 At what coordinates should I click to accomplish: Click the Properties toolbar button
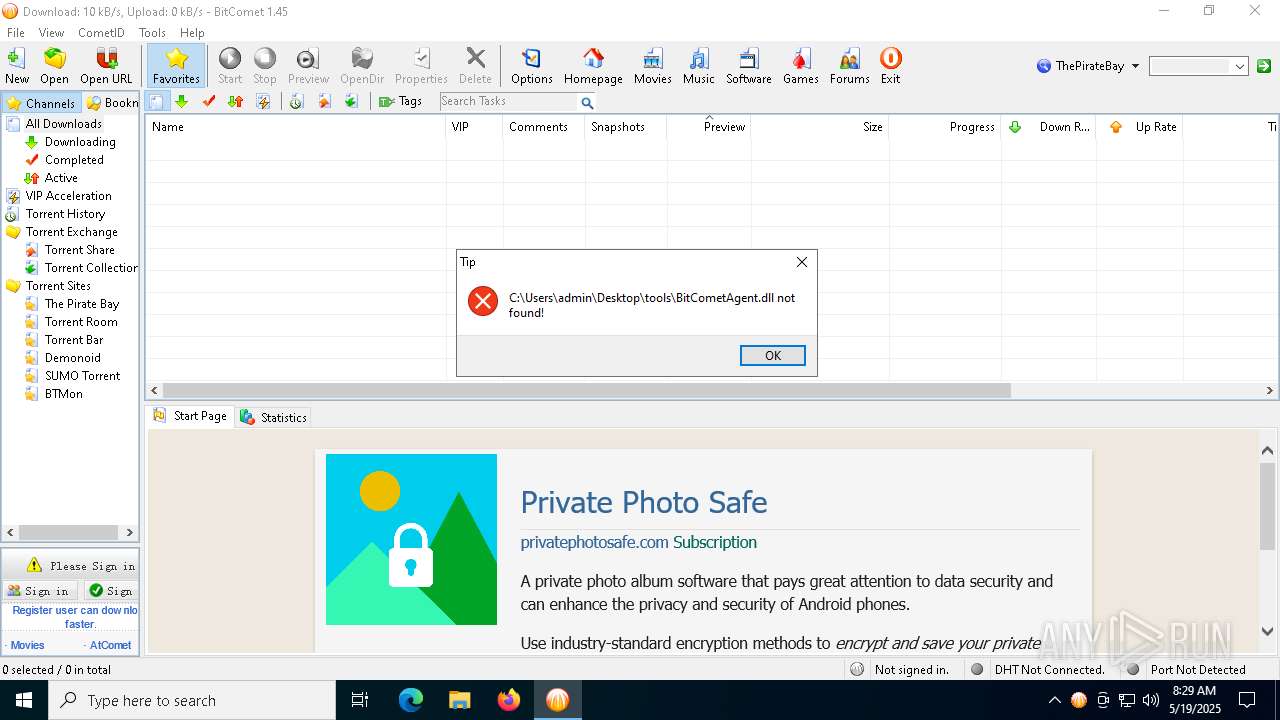[421, 66]
